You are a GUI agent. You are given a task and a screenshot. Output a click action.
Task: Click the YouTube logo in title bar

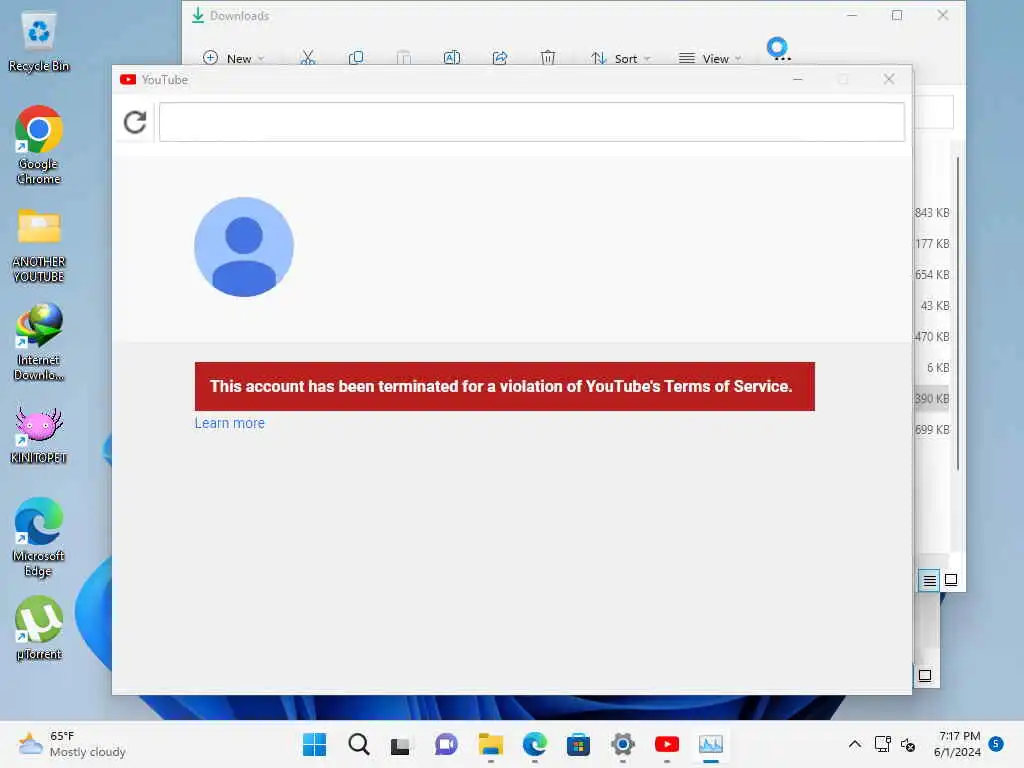(x=127, y=80)
